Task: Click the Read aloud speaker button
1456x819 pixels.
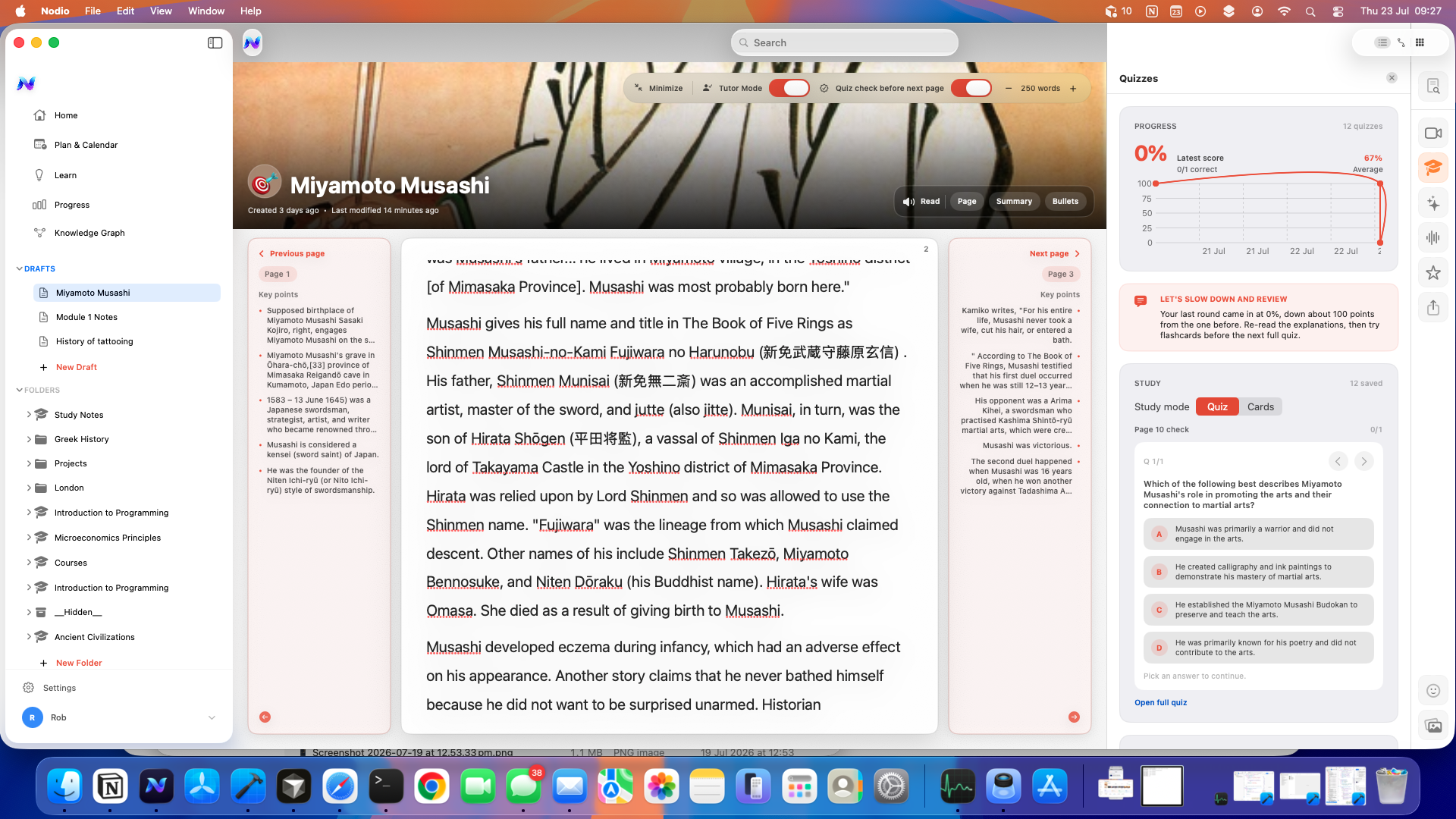Action: 921,202
